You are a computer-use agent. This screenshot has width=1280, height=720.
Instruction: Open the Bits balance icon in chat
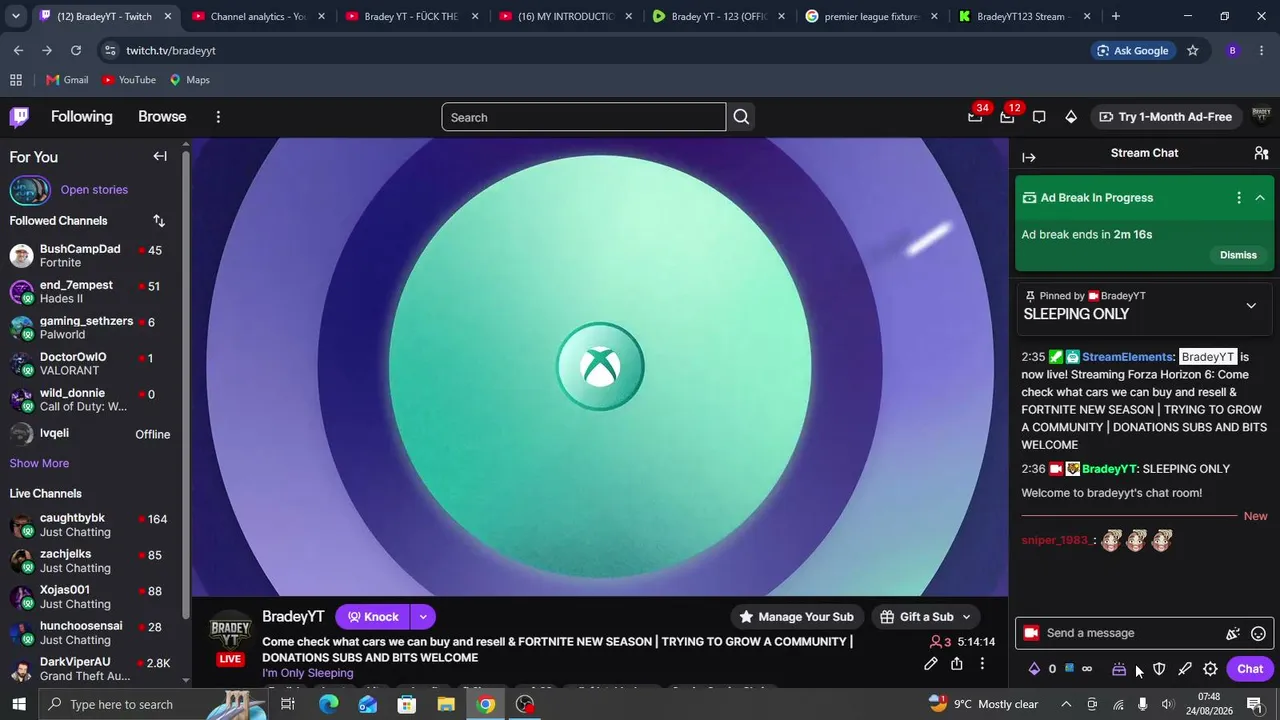(1034, 669)
